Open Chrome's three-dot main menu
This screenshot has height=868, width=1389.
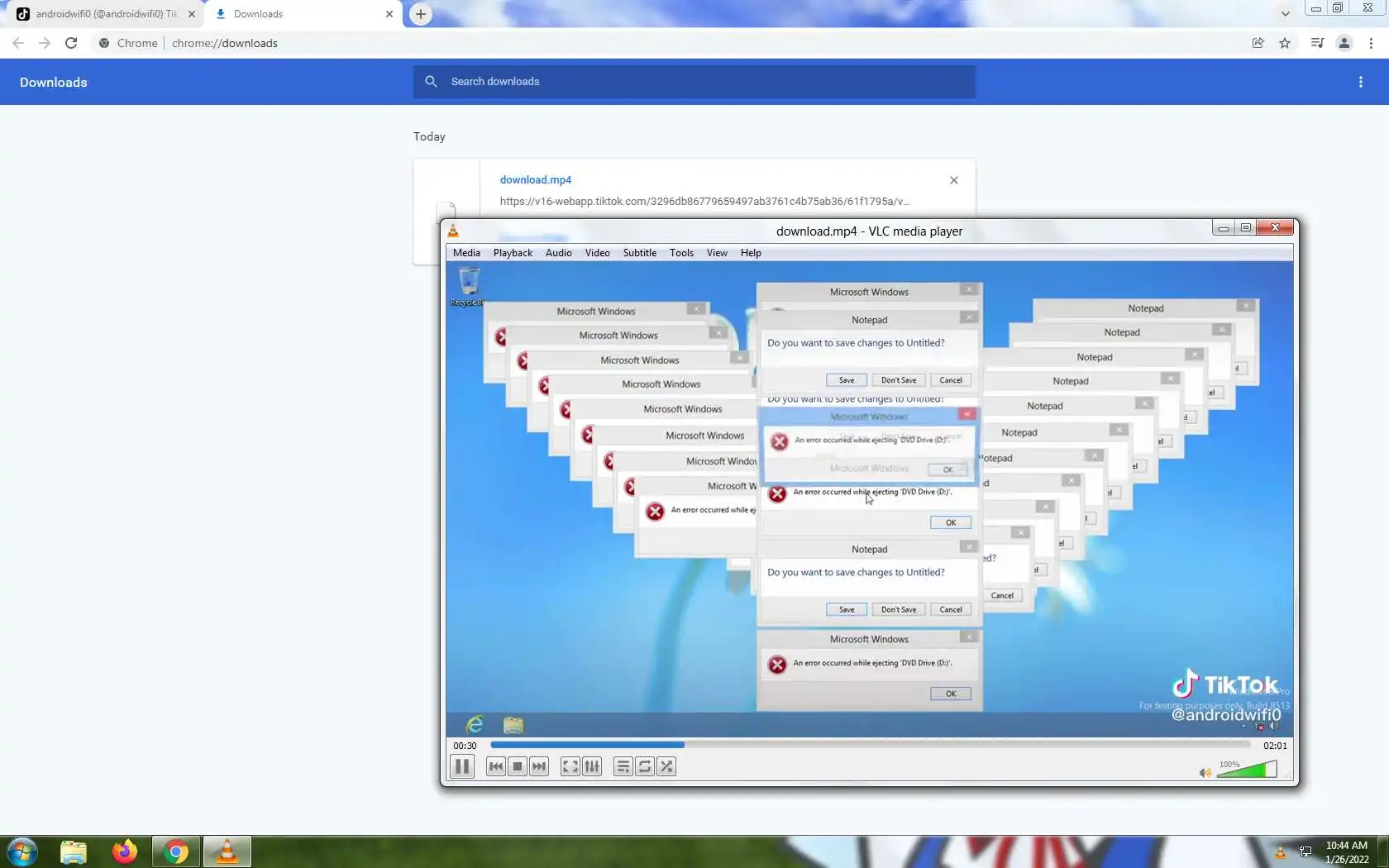1371,43
